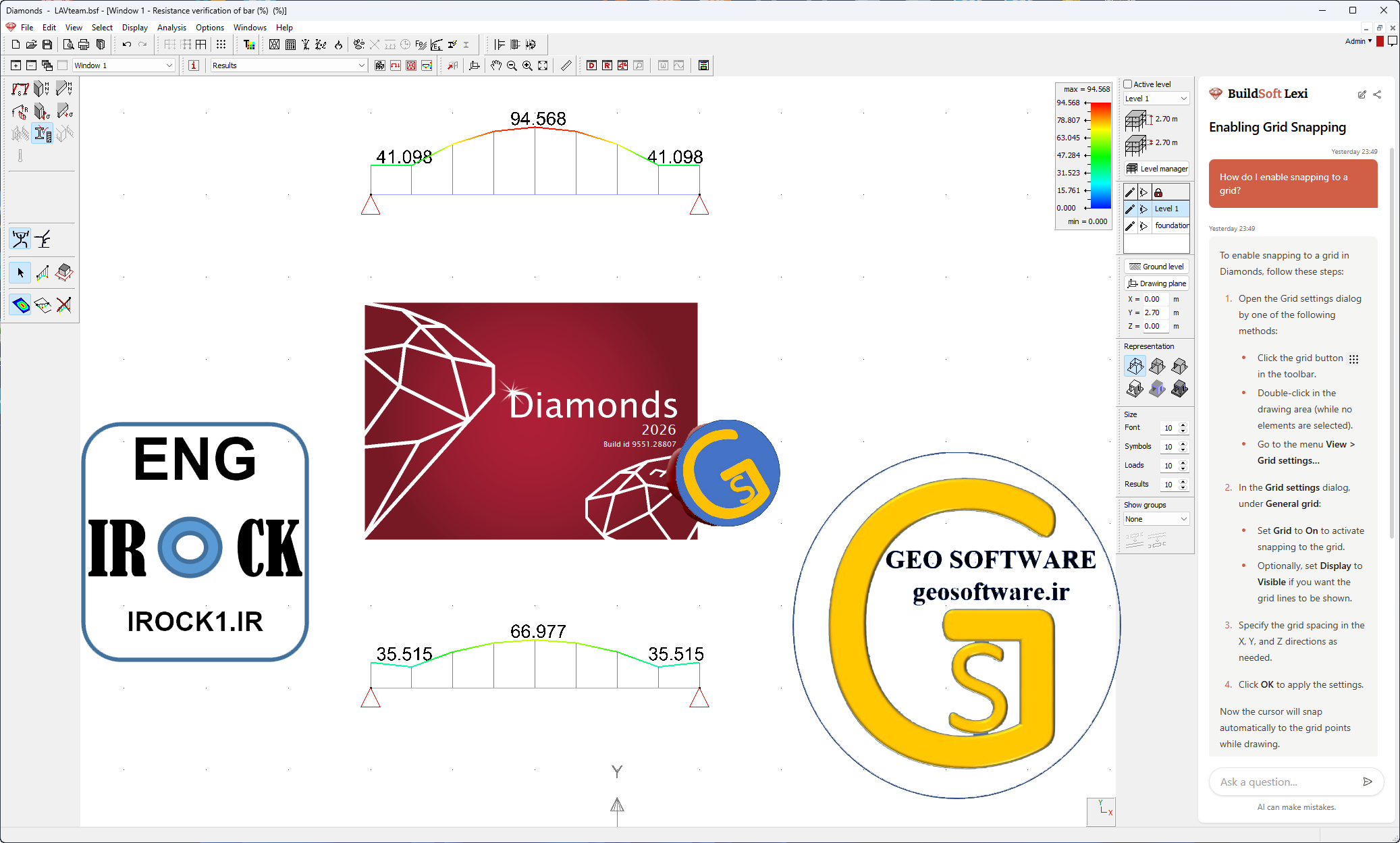Open the Admin user dropdown
Image resolution: width=1400 pixels, height=843 pixels.
(x=1358, y=41)
